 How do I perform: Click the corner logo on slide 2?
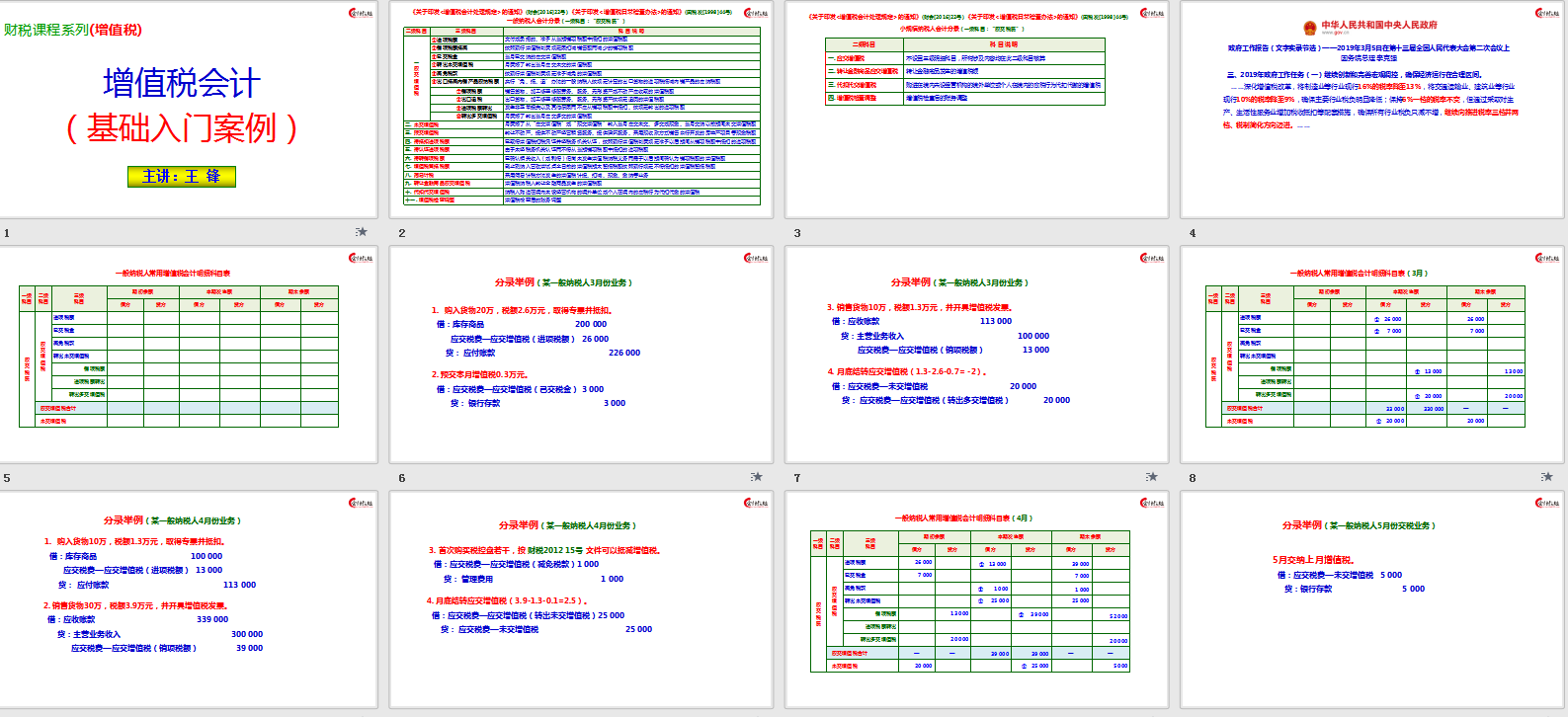point(756,13)
